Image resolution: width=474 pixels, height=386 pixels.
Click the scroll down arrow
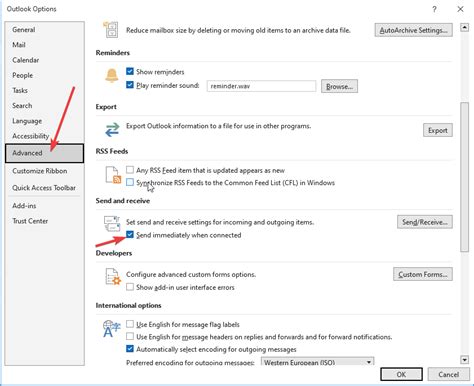464,360
